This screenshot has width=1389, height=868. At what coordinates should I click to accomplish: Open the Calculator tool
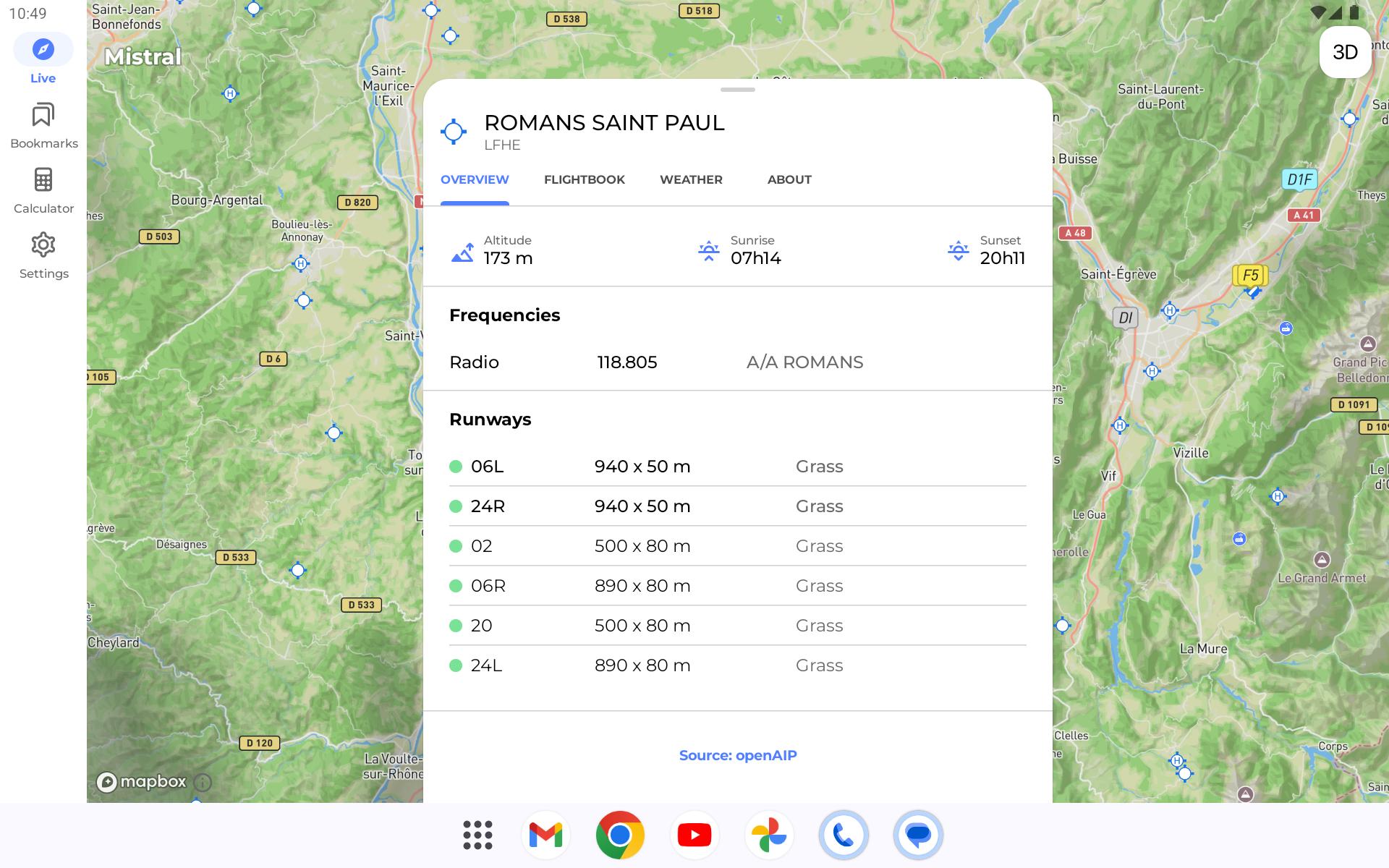(x=43, y=191)
